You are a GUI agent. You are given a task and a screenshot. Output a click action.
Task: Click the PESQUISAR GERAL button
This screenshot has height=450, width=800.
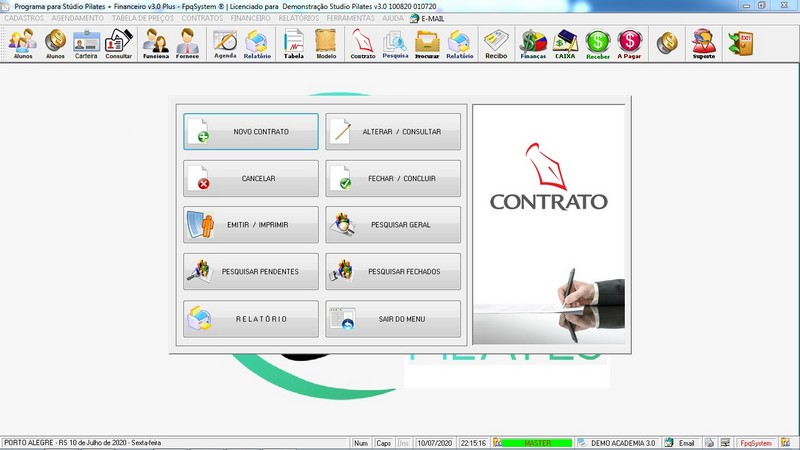pyautogui.click(x=393, y=224)
